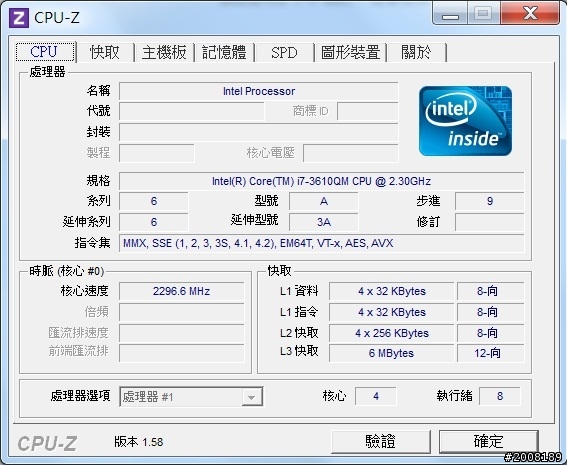Click the 規格 field with i7-3610QM
The height and width of the screenshot is (465, 569).
[x=322, y=181]
